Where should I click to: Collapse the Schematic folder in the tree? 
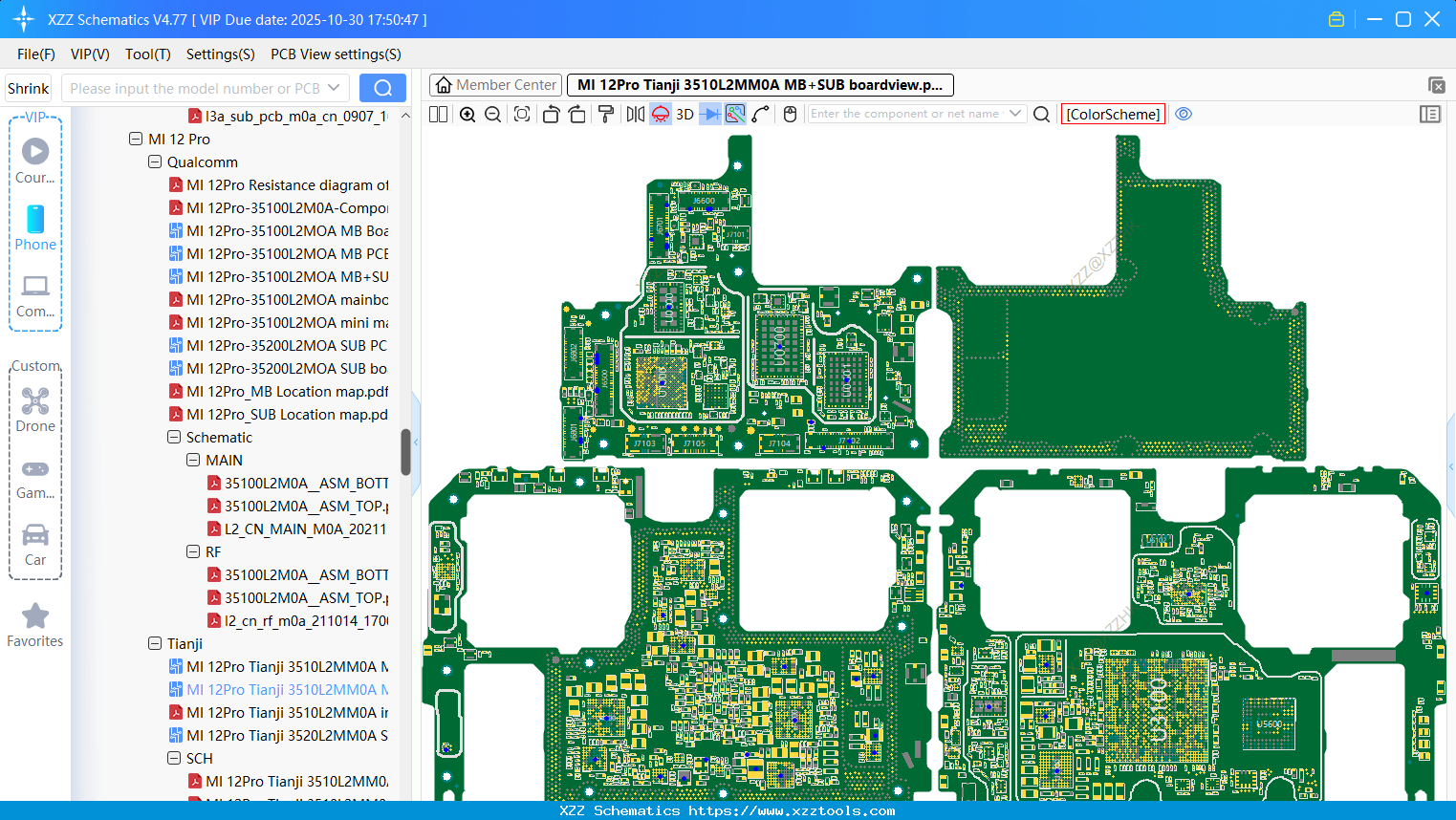click(x=173, y=437)
